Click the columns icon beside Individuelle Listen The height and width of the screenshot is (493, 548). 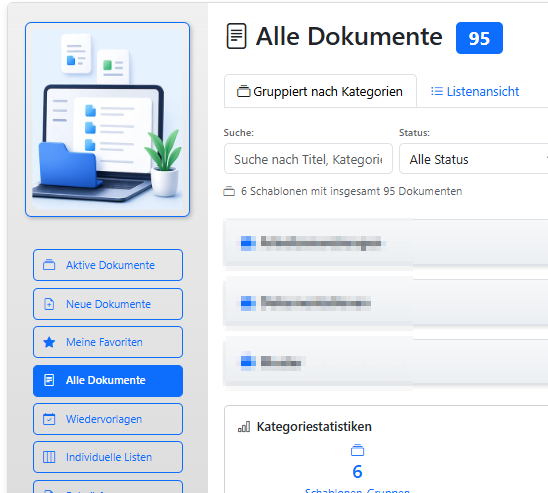point(49,457)
